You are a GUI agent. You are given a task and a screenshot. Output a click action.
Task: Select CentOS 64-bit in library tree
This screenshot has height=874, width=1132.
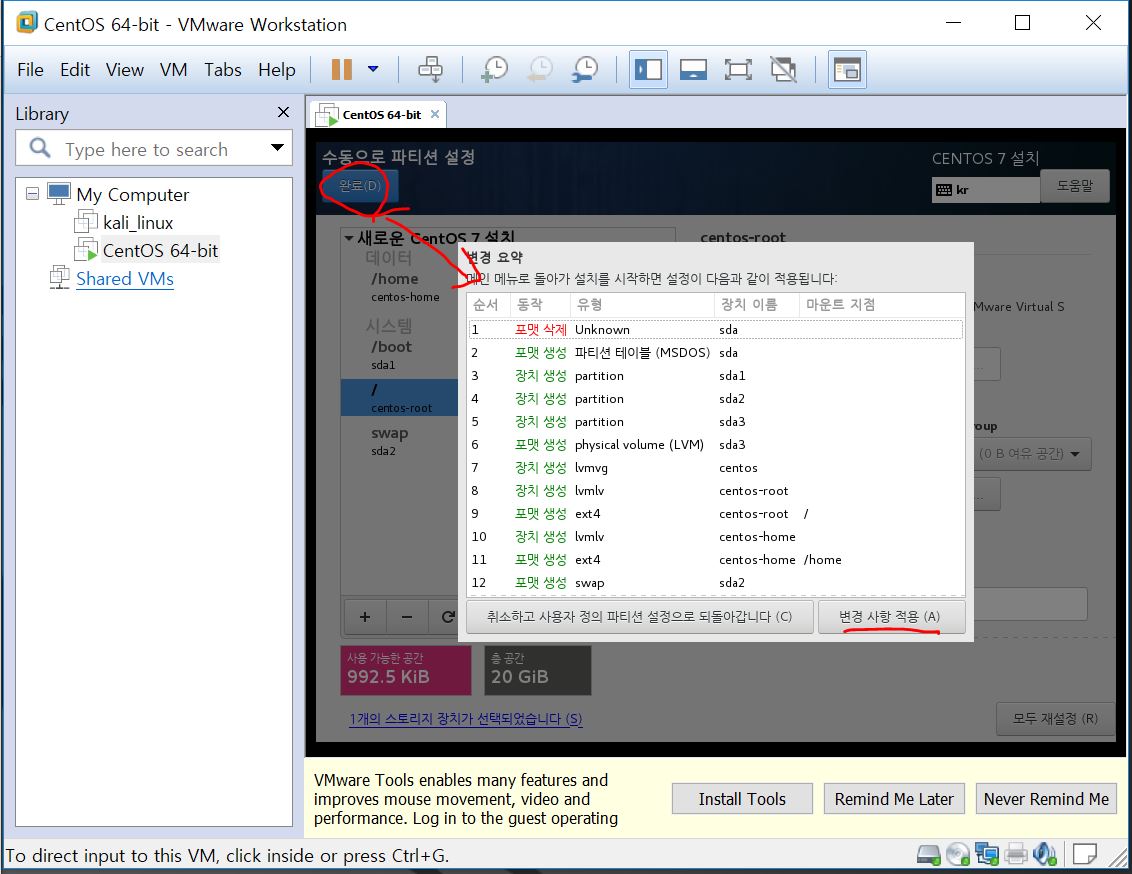160,250
